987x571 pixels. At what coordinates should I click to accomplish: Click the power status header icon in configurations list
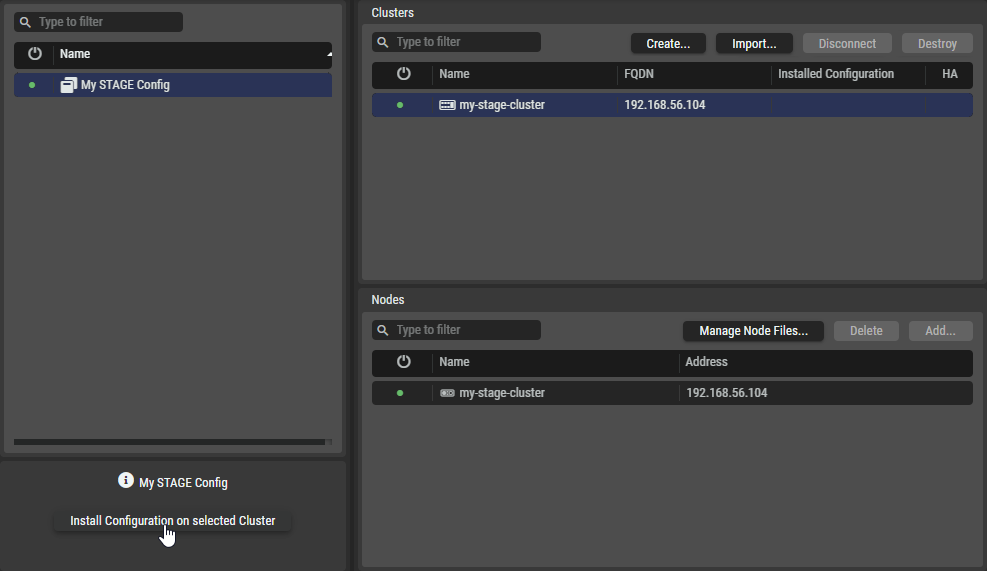(x=35, y=54)
